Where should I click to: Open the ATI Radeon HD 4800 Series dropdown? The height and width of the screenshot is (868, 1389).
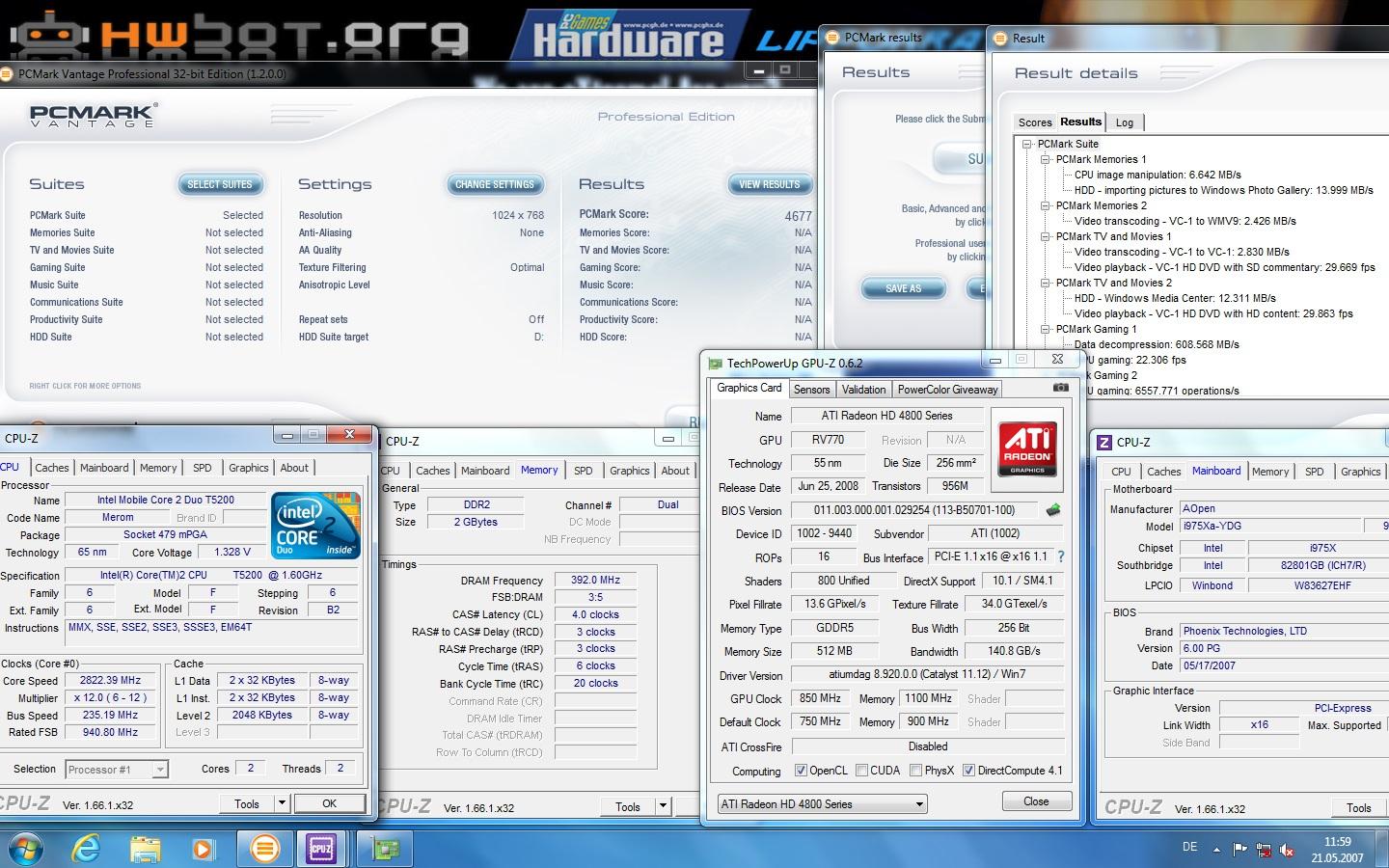point(823,803)
